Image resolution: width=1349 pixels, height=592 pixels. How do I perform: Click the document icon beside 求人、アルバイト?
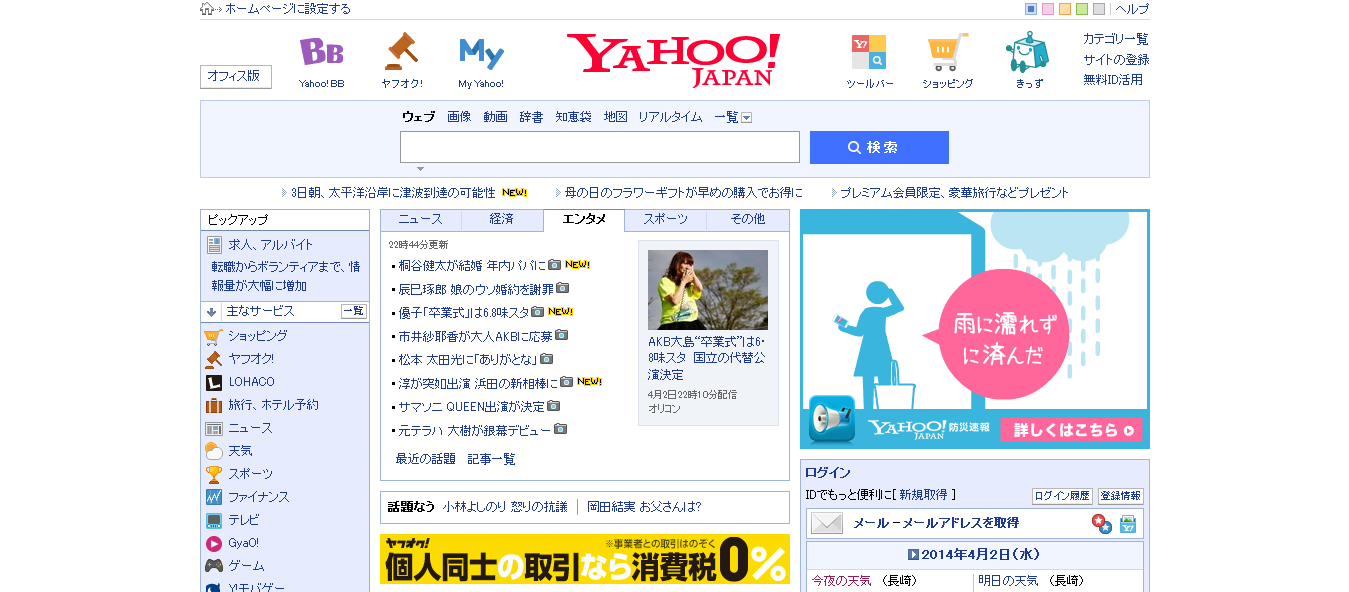click(x=214, y=245)
